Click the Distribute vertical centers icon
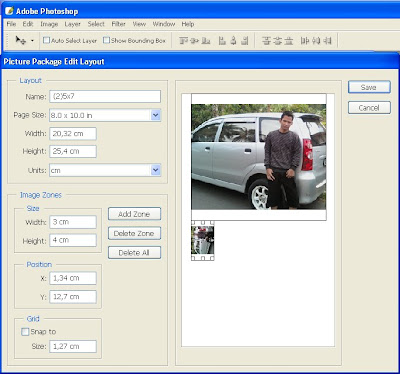Image resolution: width=400 pixels, height=374 pixels. tap(277, 41)
